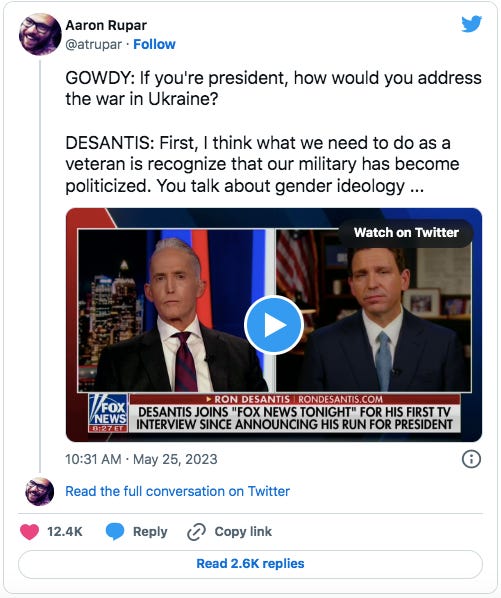
Task: Click Watch on Twitter overlay button
Action: [x=406, y=232]
